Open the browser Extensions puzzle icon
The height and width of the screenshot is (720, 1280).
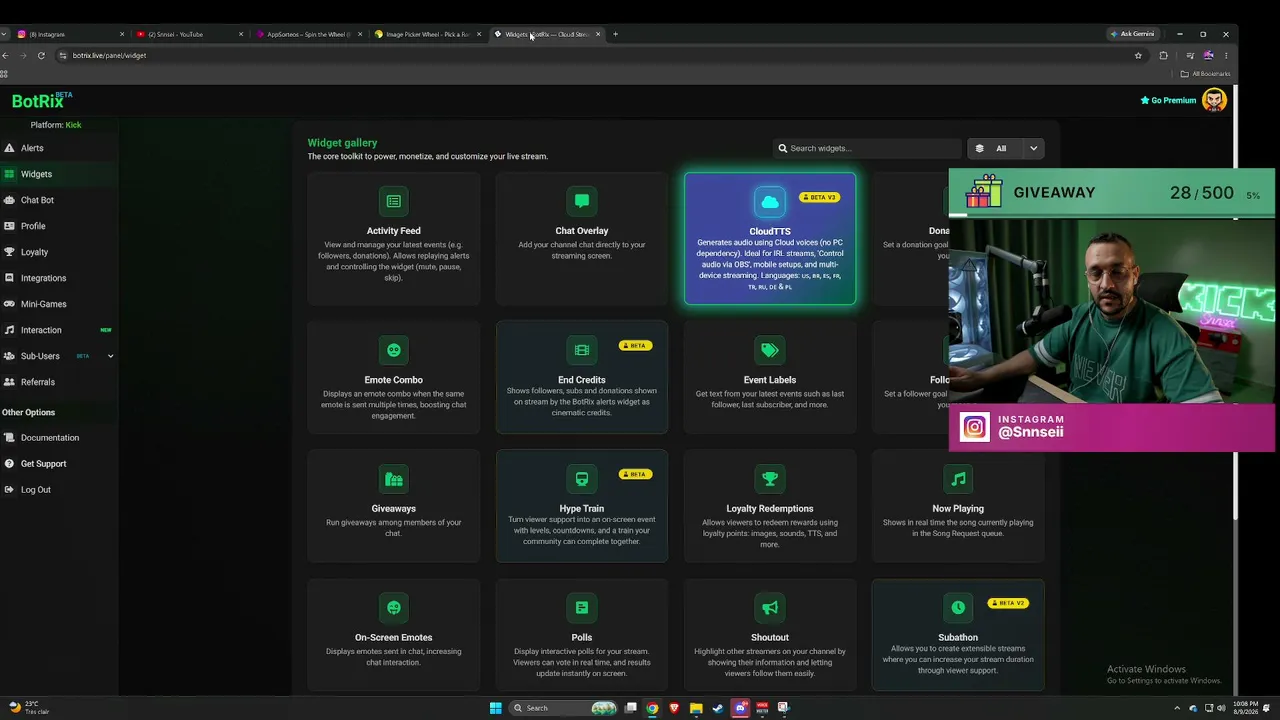click(x=1163, y=55)
